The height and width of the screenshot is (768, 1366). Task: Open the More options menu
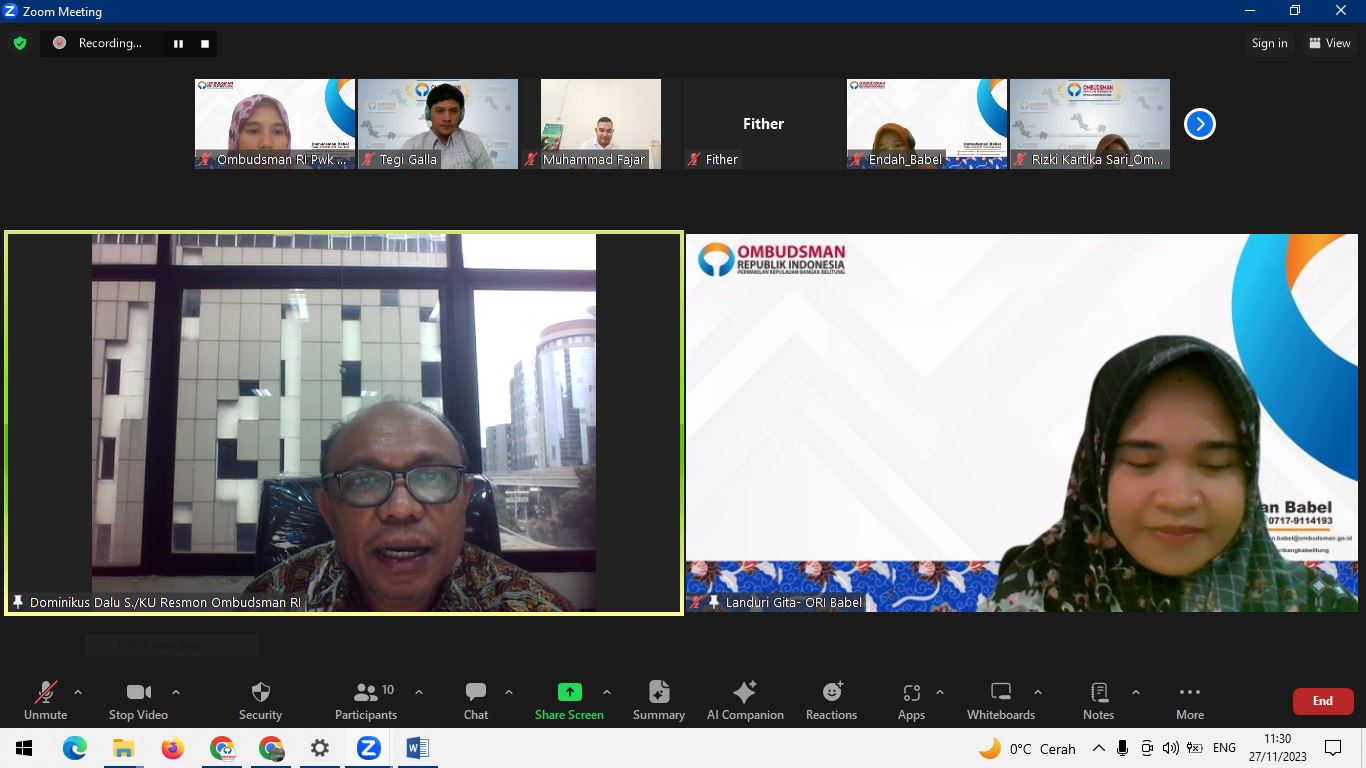click(x=1189, y=700)
